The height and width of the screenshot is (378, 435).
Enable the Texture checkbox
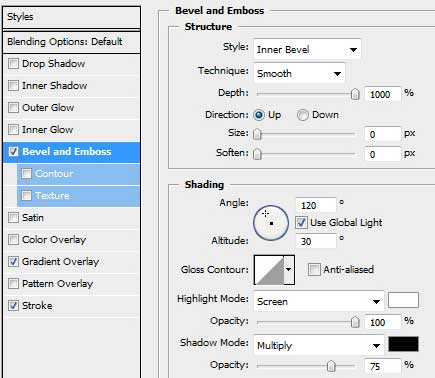pyautogui.click(x=27, y=195)
